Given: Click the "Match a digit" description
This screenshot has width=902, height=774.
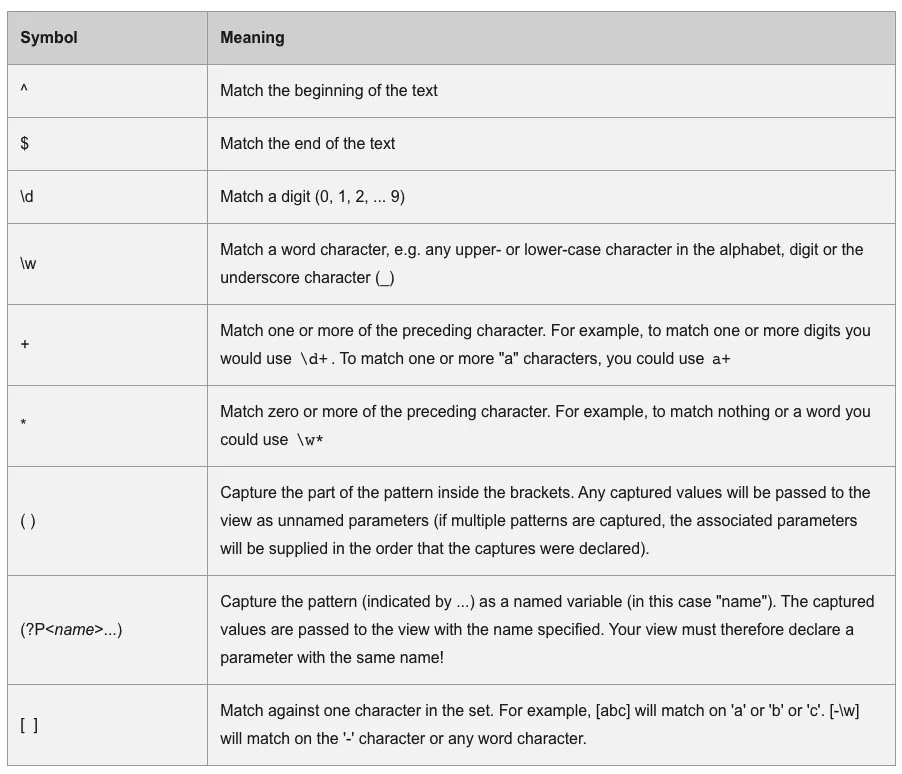Looking at the screenshot, I should coord(312,197).
